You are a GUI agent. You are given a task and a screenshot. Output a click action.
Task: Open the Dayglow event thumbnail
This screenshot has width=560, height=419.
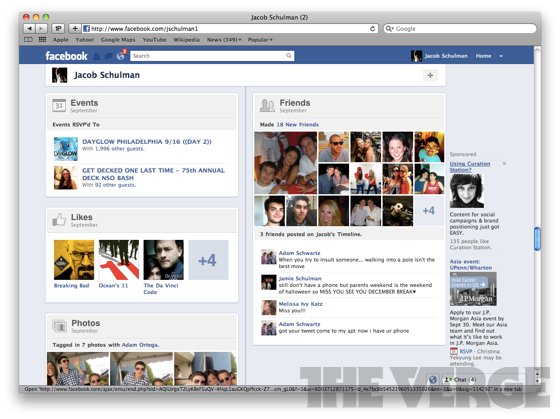tap(66, 148)
